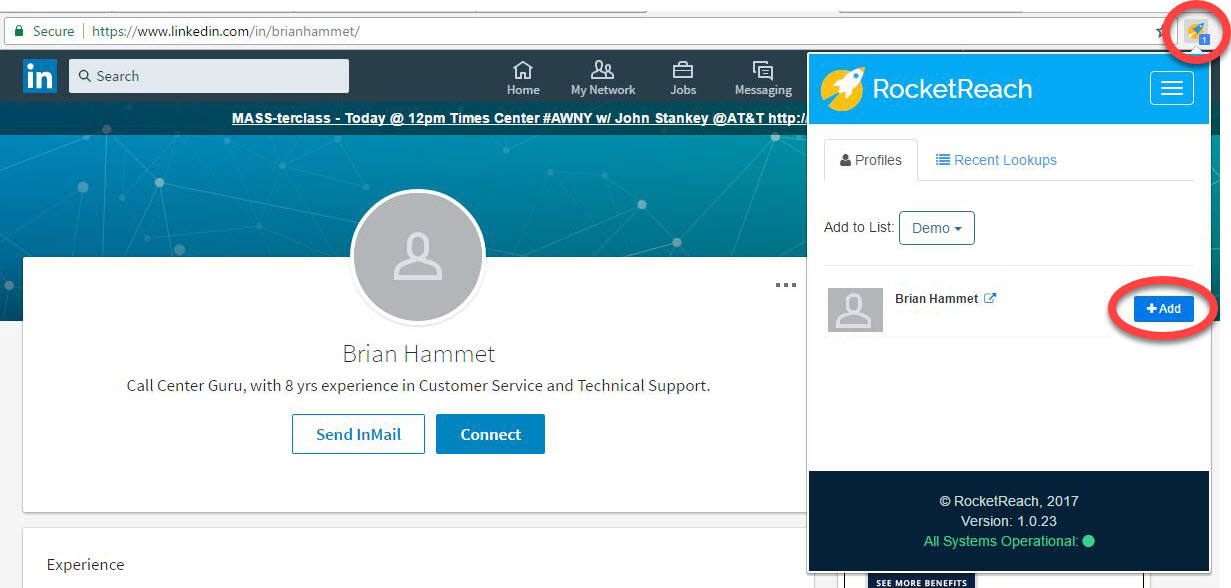Select the Profiles tab
The height and width of the screenshot is (588, 1231).
870,160
